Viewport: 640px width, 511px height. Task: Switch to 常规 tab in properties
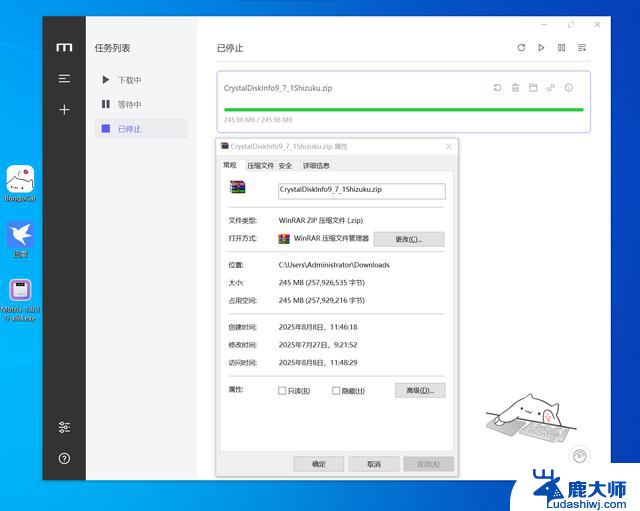click(230, 165)
